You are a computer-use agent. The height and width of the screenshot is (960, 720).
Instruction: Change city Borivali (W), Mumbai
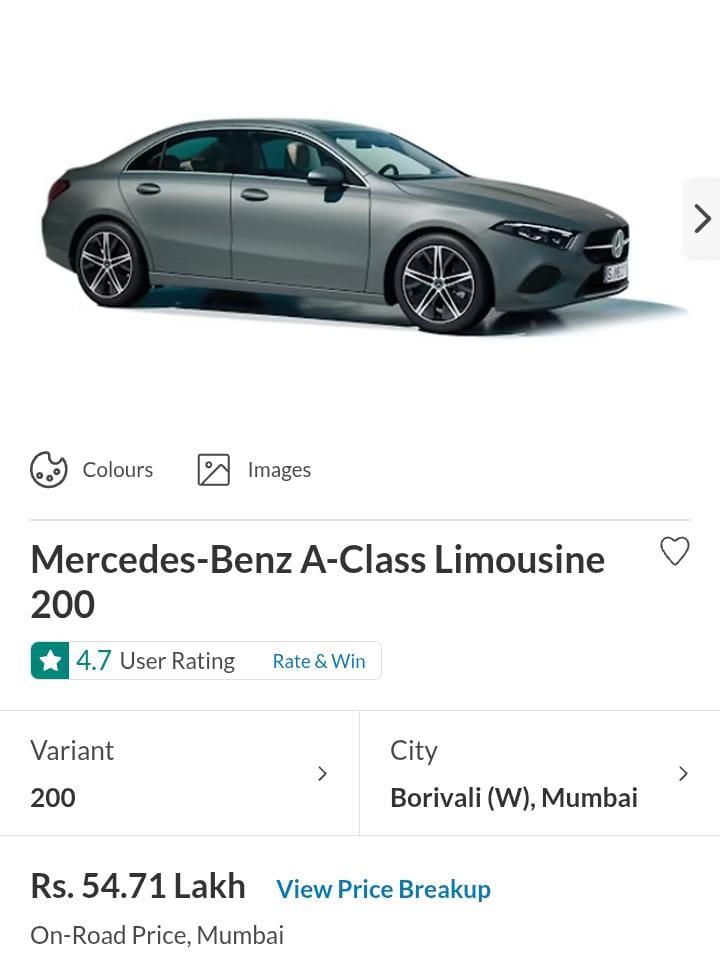(x=514, y=798)
